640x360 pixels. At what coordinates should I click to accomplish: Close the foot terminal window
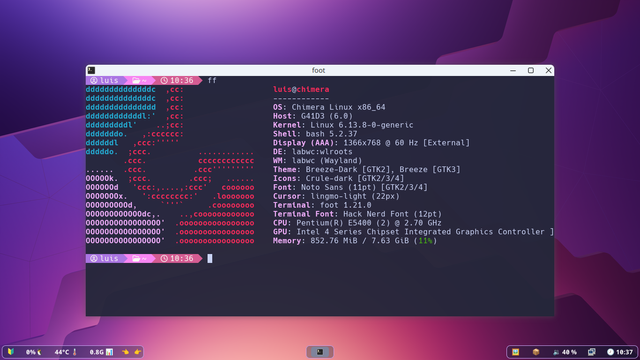point(549,71)
